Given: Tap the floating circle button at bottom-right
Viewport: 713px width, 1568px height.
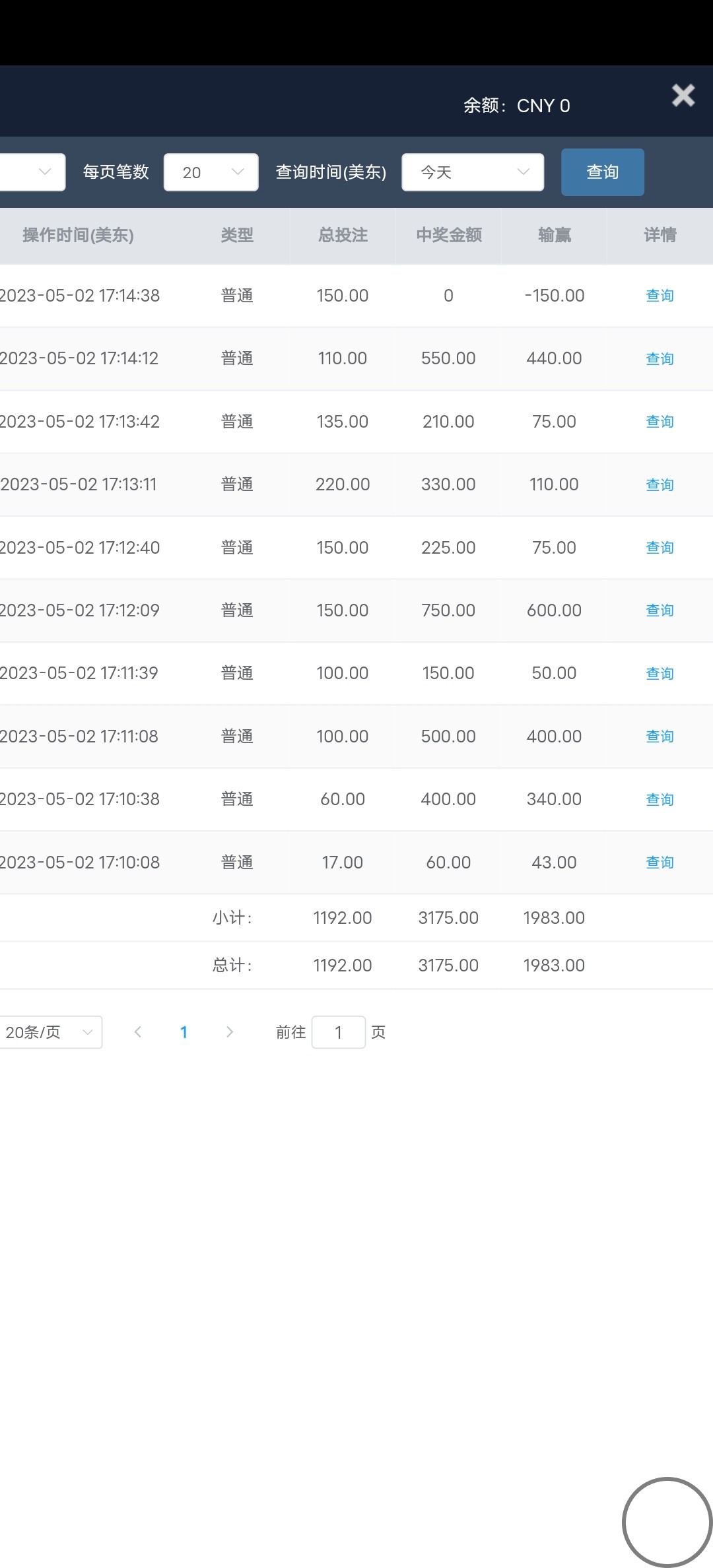Looking at the screenshot, I should click(x=667, y=1522).
